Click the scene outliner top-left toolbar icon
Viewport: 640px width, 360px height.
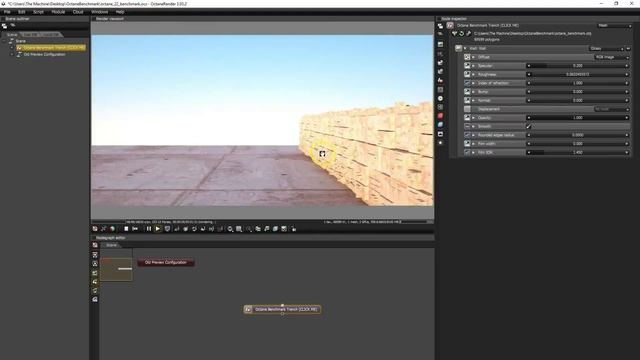coord(4,26)
